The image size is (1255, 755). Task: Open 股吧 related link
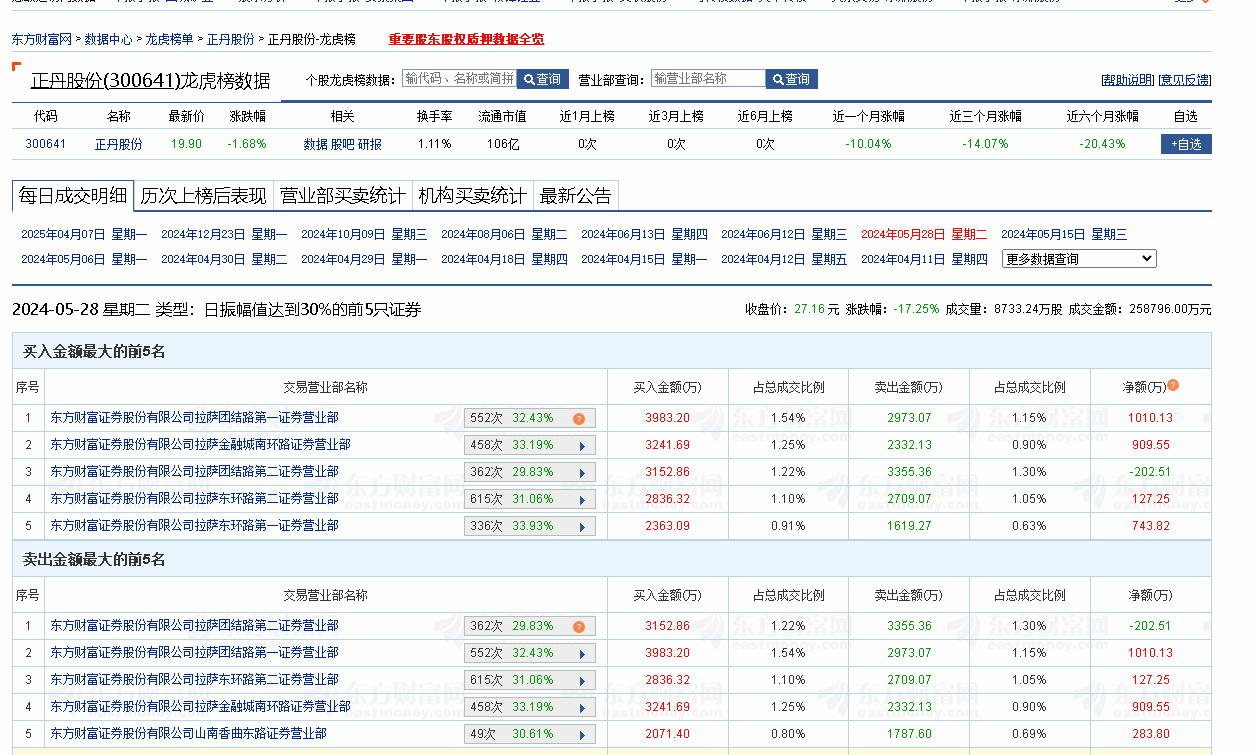(342, 144)
